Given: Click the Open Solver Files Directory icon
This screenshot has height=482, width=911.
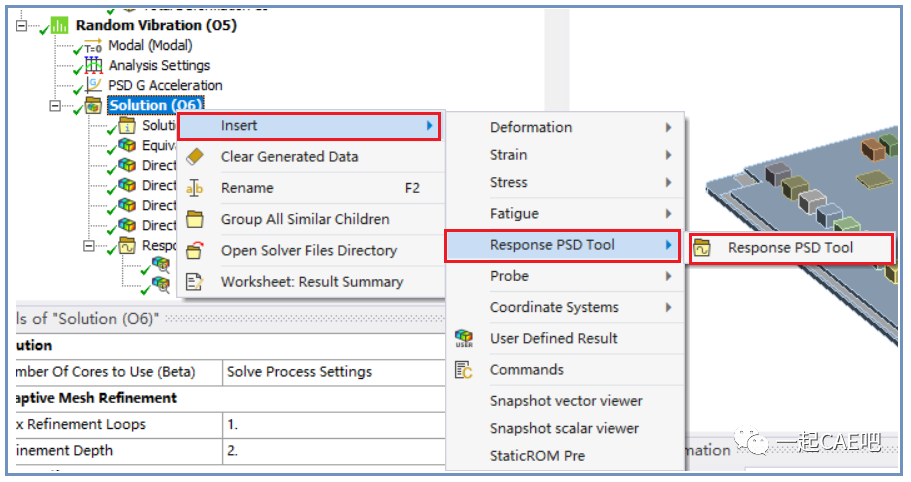Looking at the screenshot, I should tap(195, 250).
